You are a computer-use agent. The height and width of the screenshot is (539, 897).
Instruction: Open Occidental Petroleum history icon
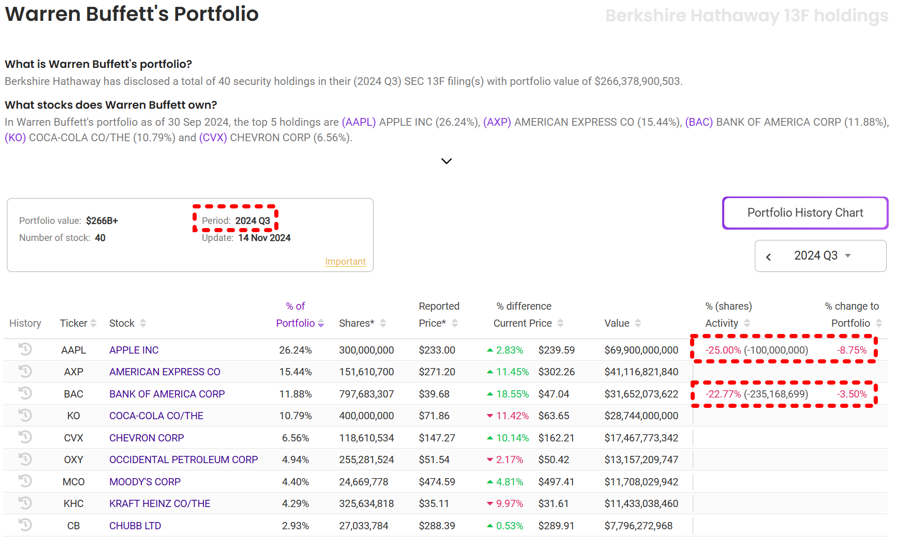point(25,460)
